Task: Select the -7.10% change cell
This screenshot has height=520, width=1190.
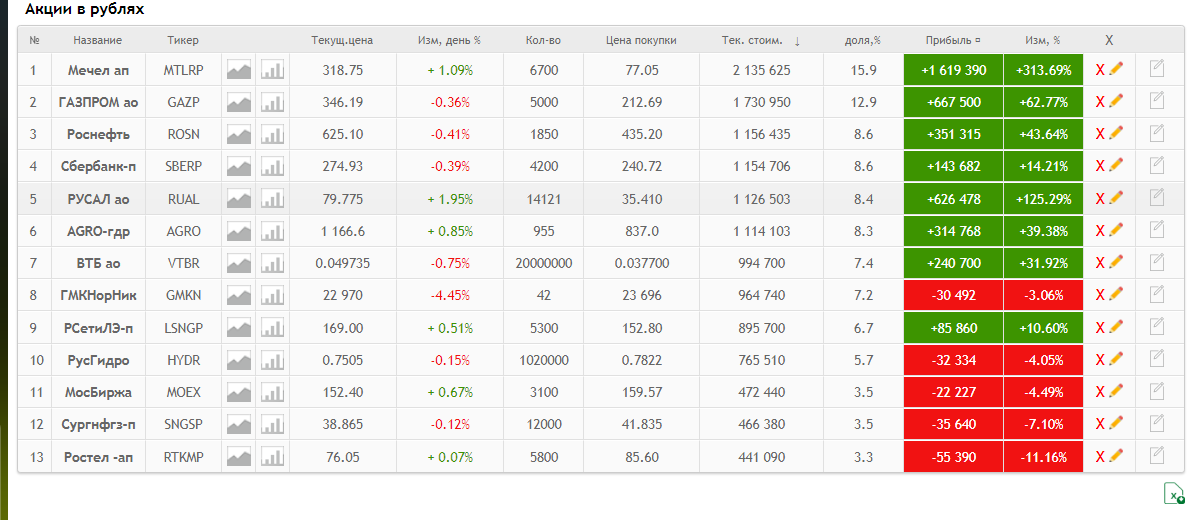Action: [x=1044, y=424]
